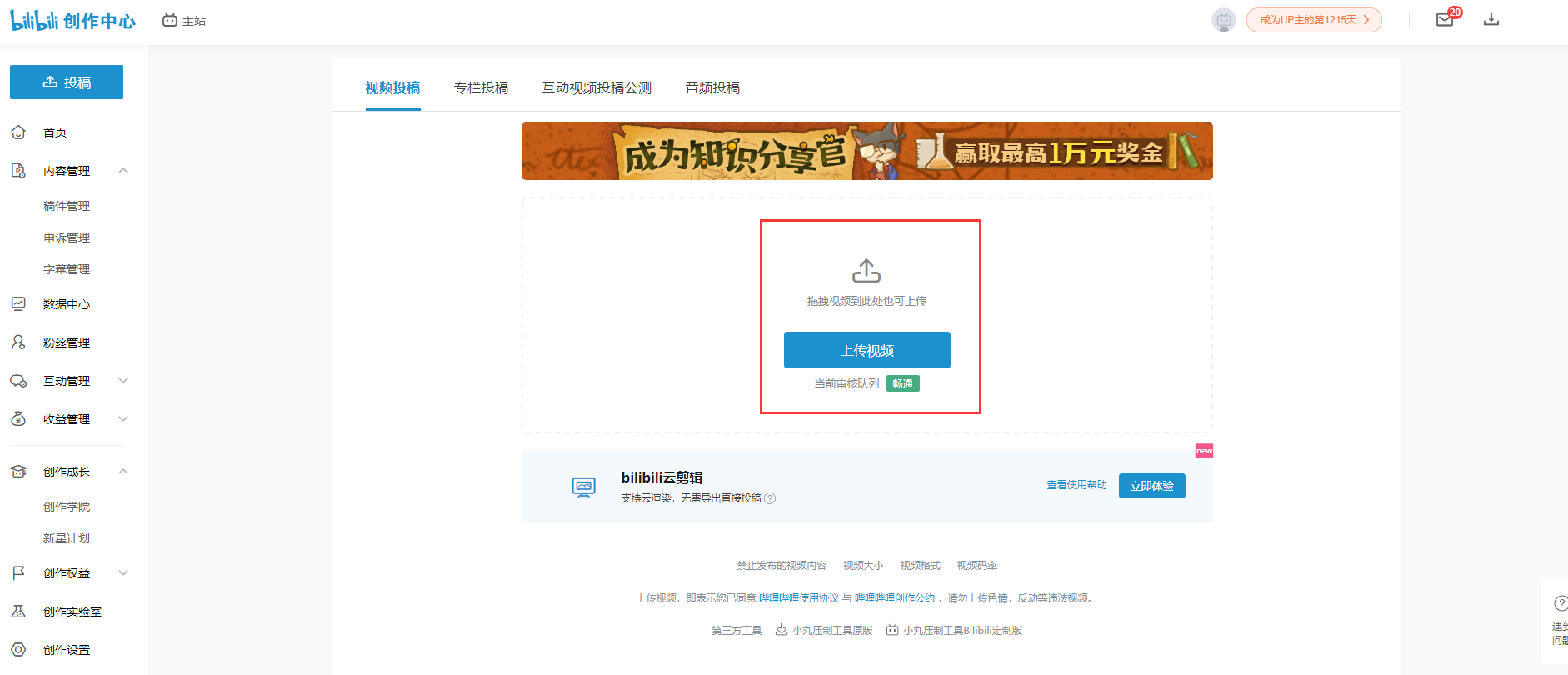Open 申诉管理 in the sidebar

click(x=67, y=237)
